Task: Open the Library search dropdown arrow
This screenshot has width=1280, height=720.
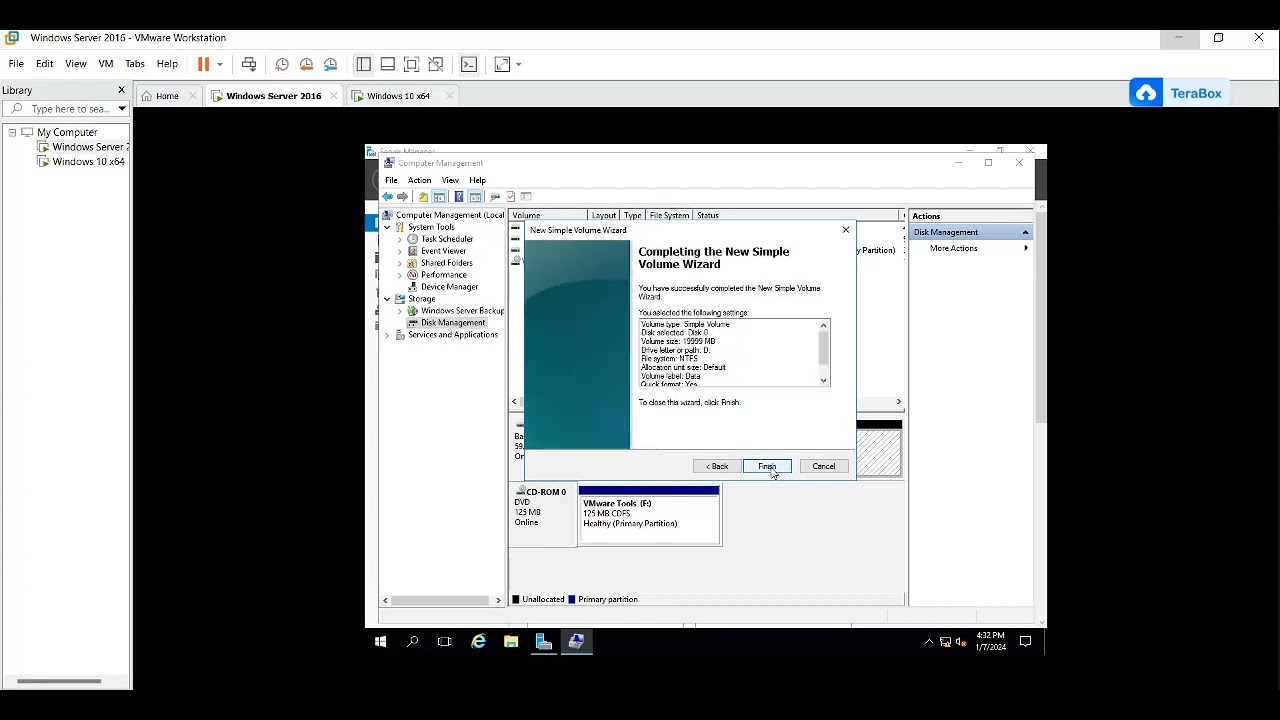Action: click(122, 108)
